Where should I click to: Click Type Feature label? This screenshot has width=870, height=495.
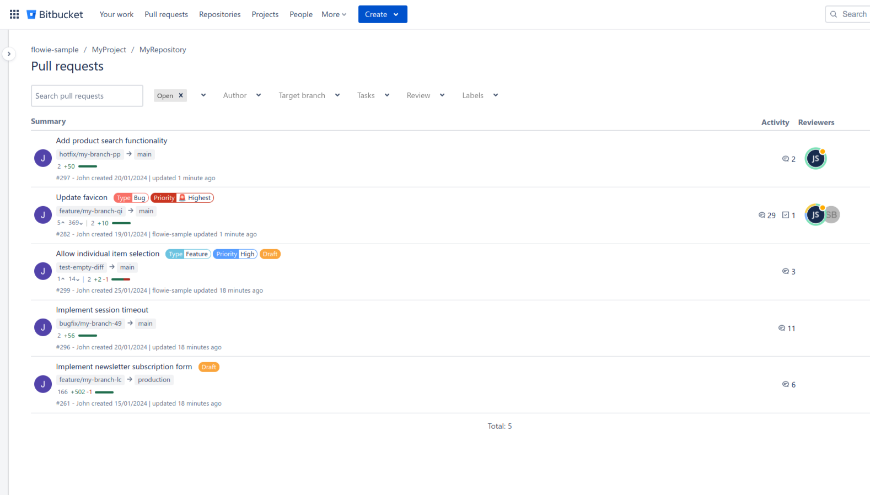coord(188,254)
